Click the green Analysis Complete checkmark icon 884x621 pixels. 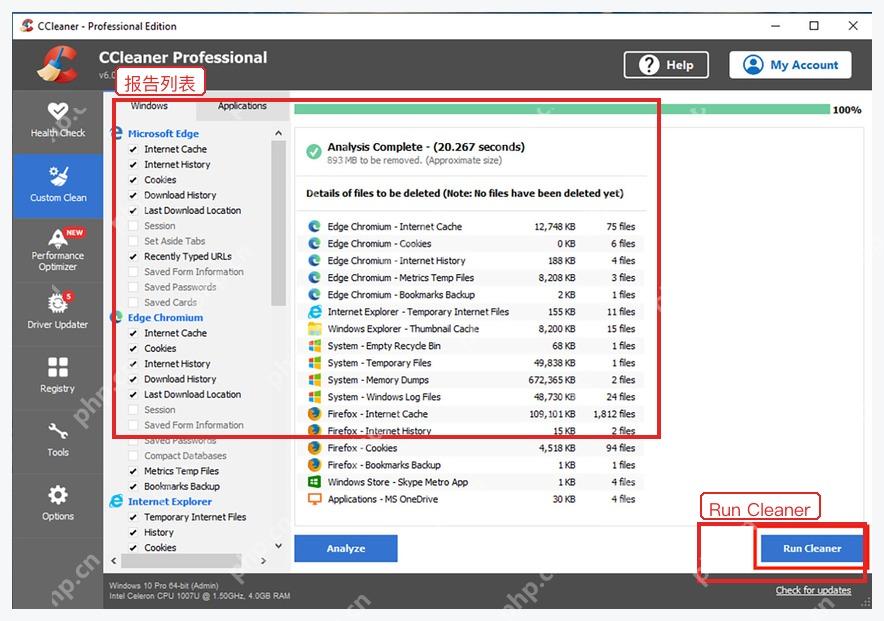point(314,152)
